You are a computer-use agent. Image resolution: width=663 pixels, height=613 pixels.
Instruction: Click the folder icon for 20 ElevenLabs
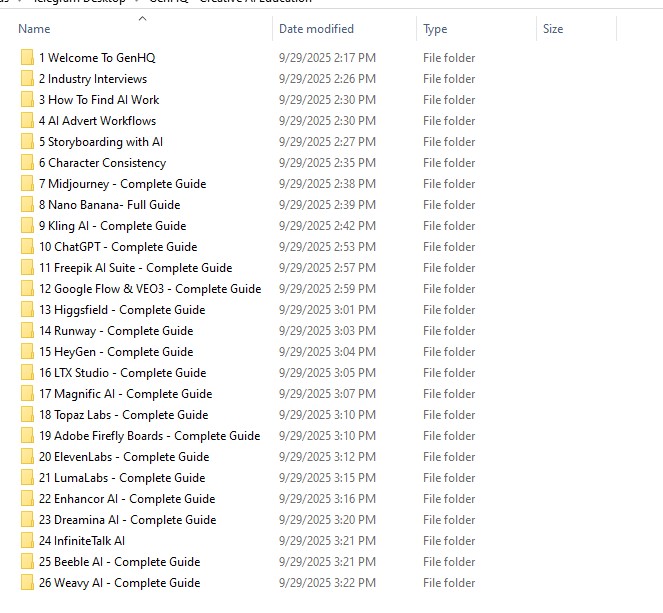coord(27,457)
